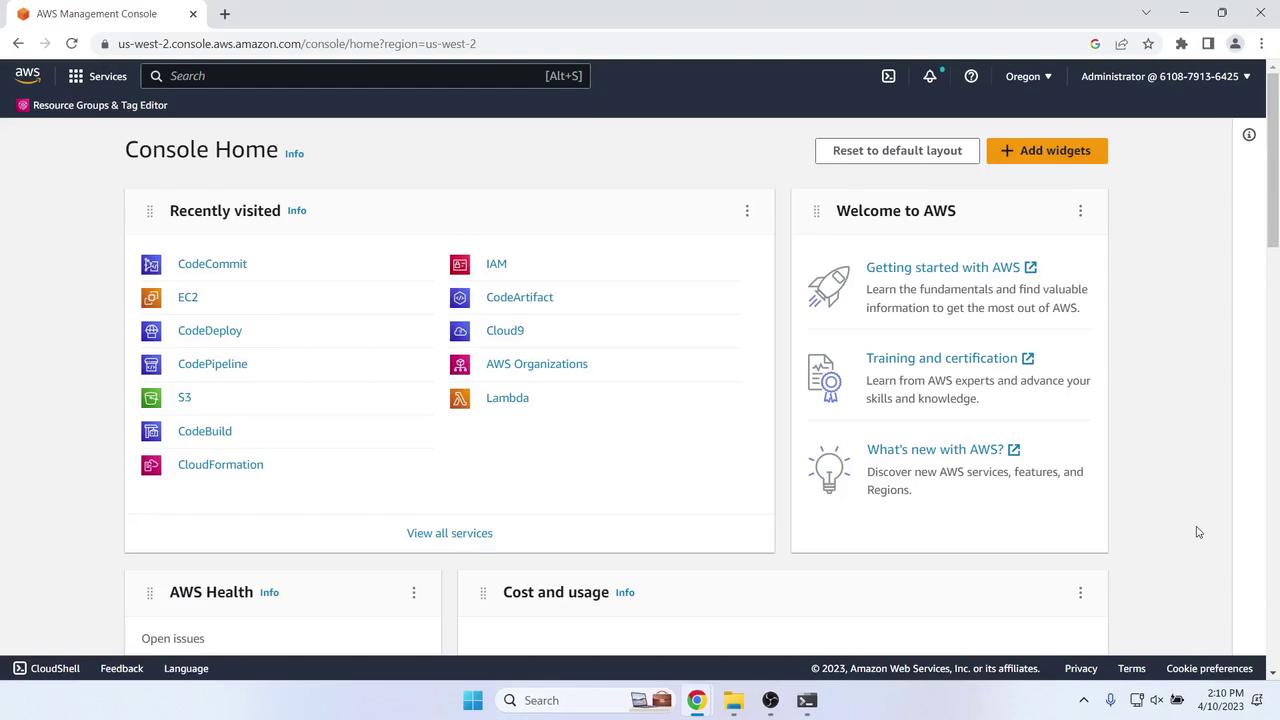Open the Services grid menu

coord(76,76)
